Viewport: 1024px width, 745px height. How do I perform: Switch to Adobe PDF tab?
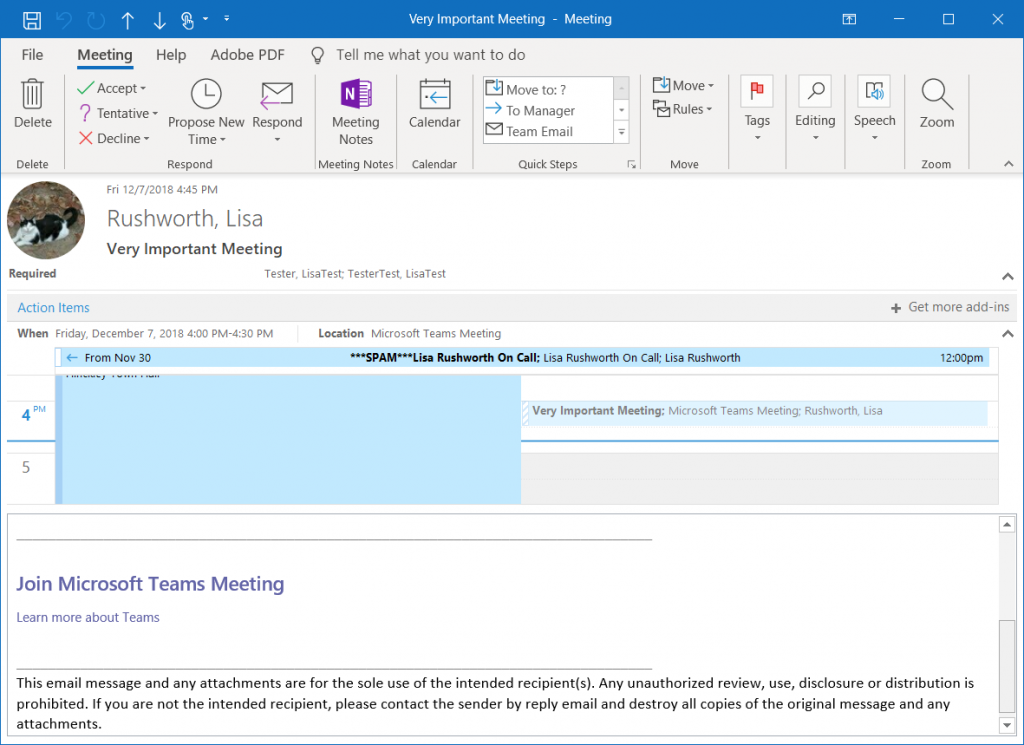(248, 55)
